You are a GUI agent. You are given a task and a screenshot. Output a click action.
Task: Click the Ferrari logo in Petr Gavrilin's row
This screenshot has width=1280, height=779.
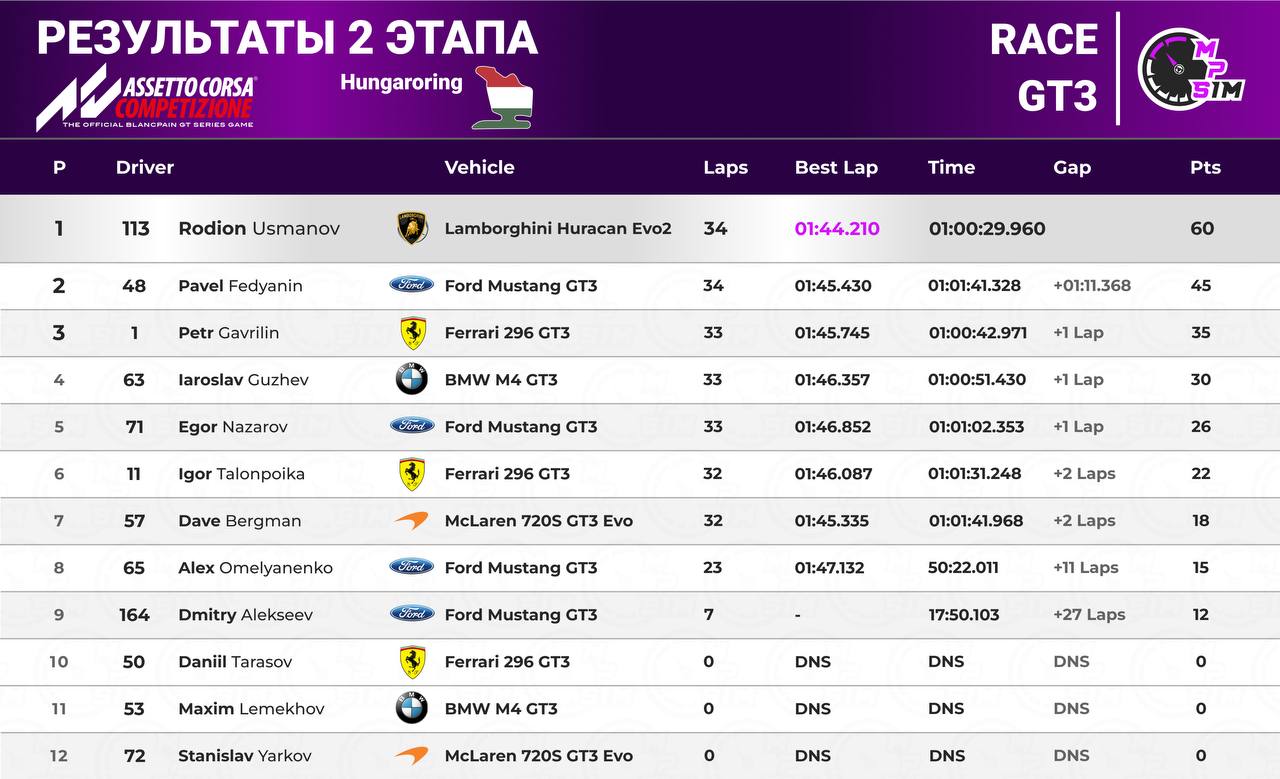[412, 333]
